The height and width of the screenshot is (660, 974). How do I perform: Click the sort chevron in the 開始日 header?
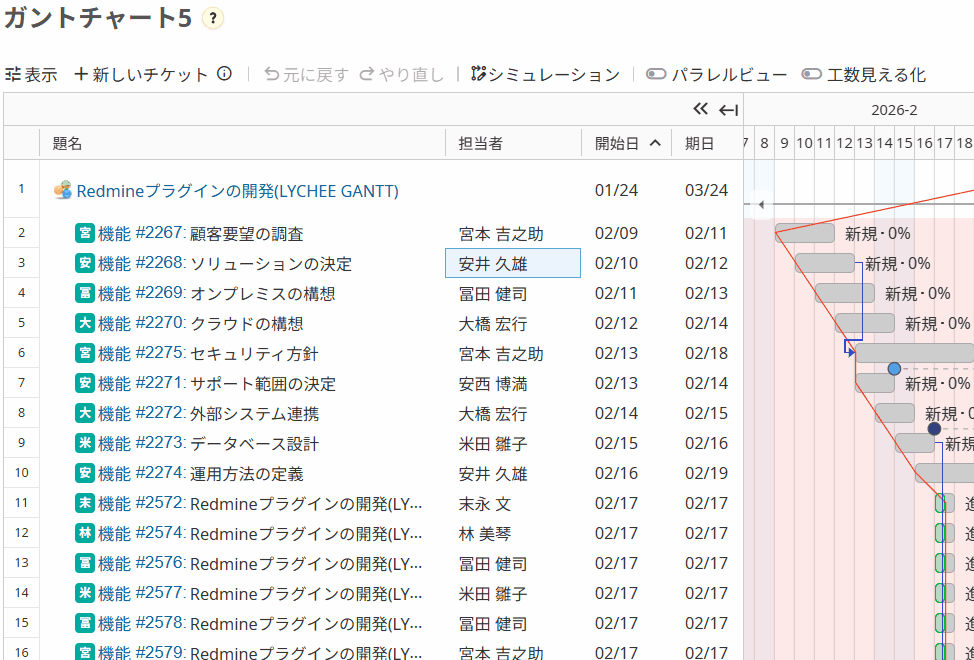(x=657, y=142)
